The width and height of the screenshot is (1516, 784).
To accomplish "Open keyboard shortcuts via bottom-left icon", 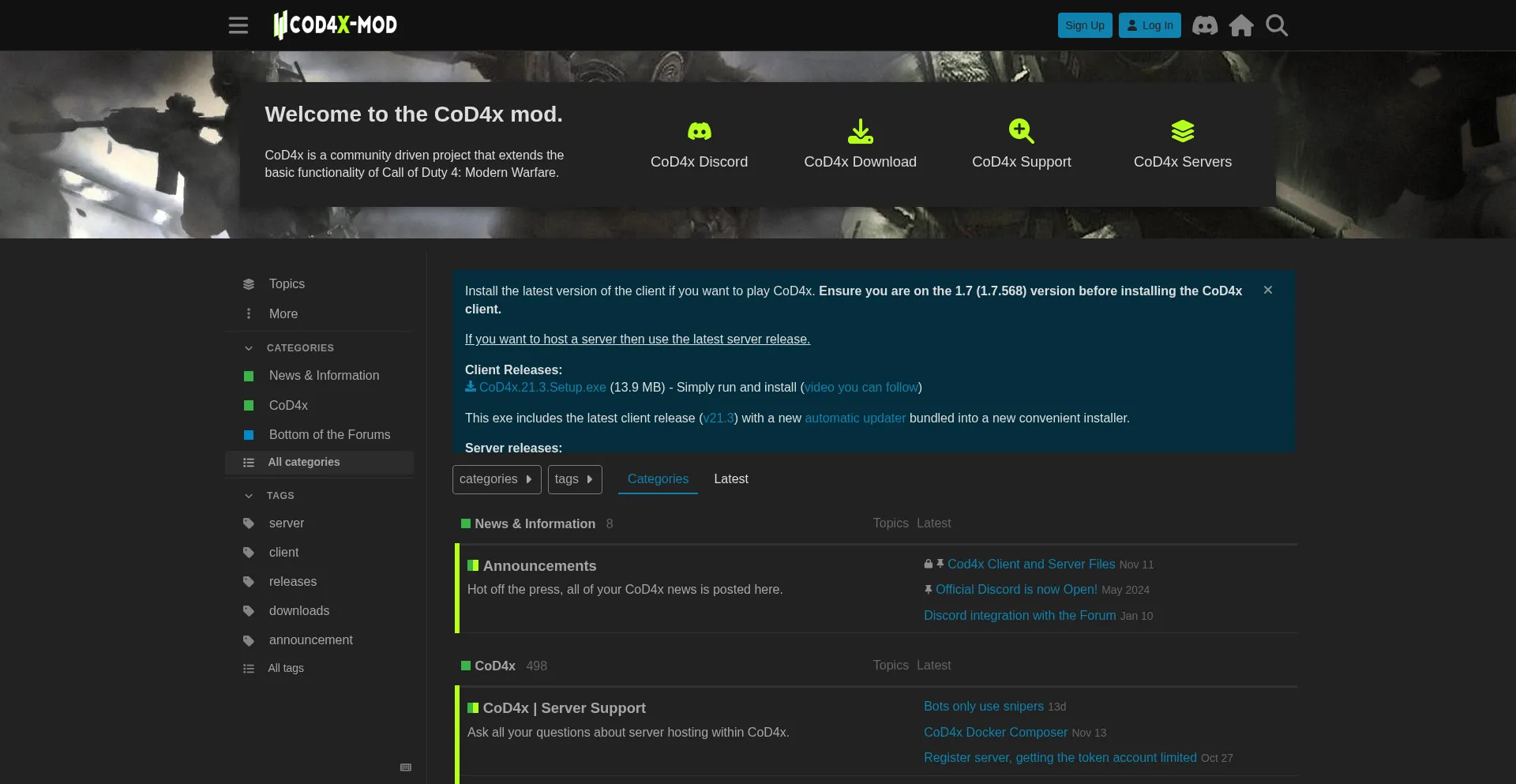I will (x=406, y=767).
